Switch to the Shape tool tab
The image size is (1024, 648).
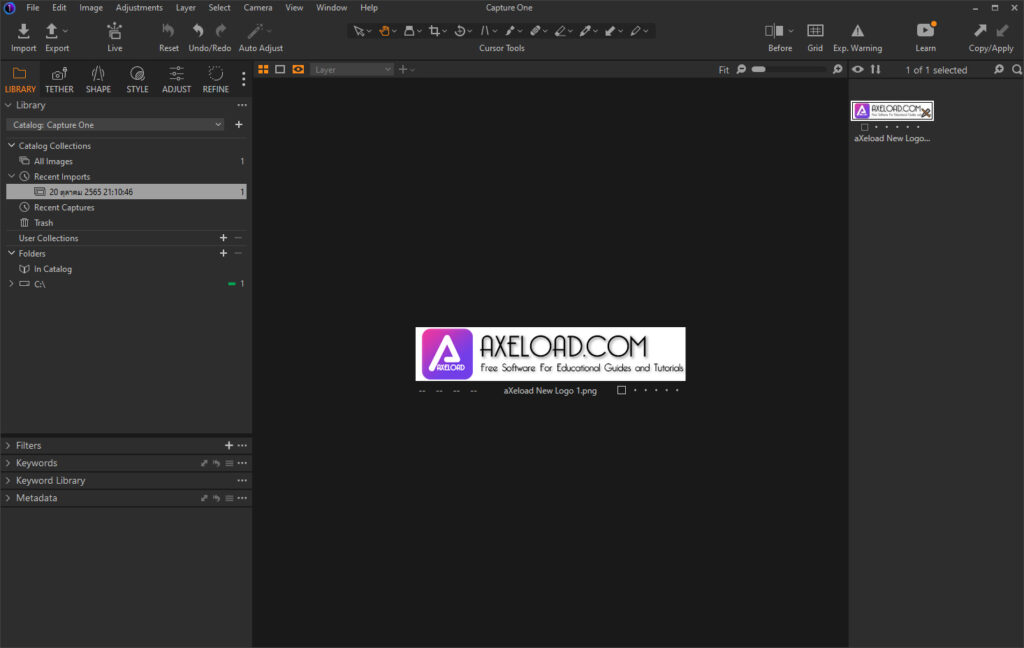[98, 80]
